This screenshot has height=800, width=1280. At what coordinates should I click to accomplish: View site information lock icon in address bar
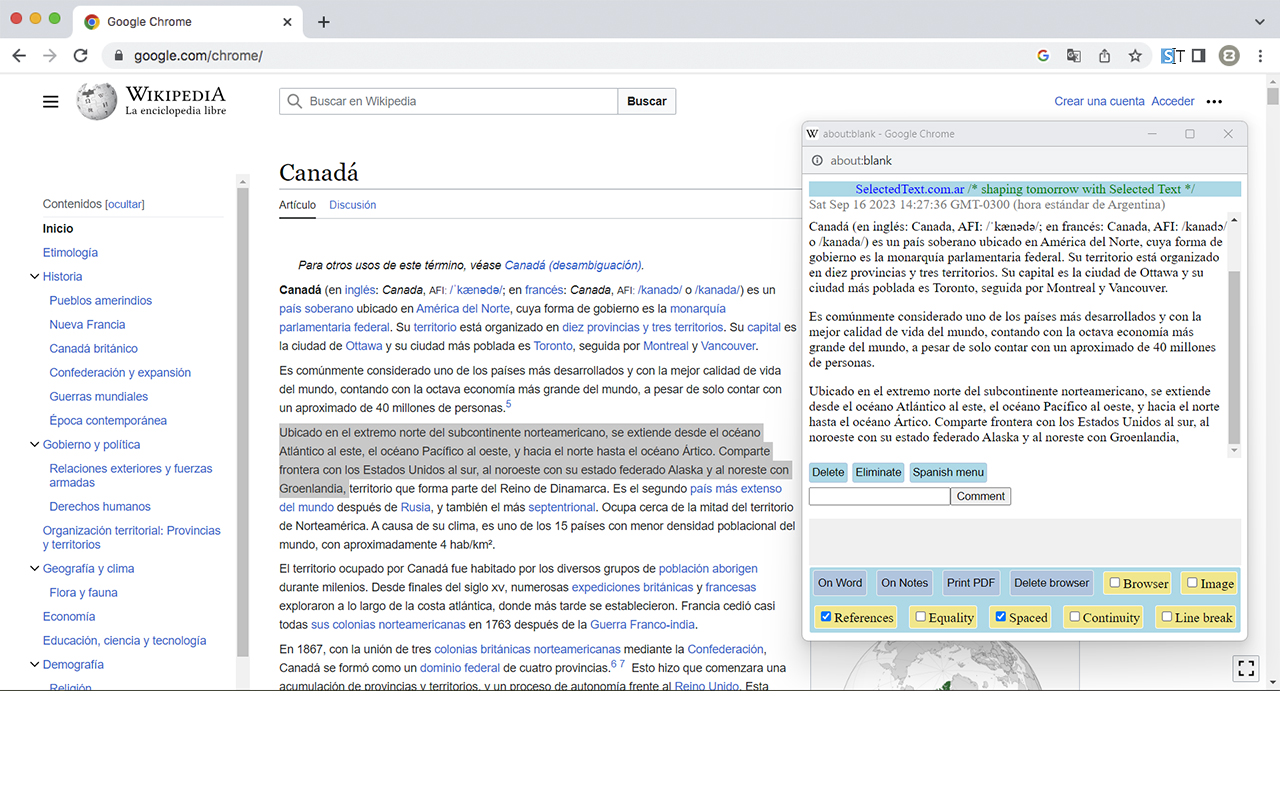[119, 56]
